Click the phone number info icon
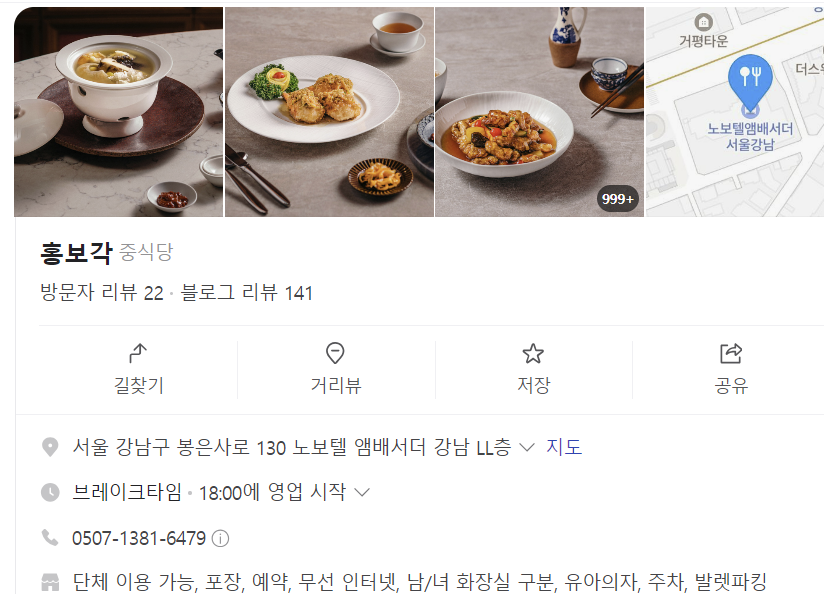The width and height of the screenshot is (824, 594). [220, 538]
